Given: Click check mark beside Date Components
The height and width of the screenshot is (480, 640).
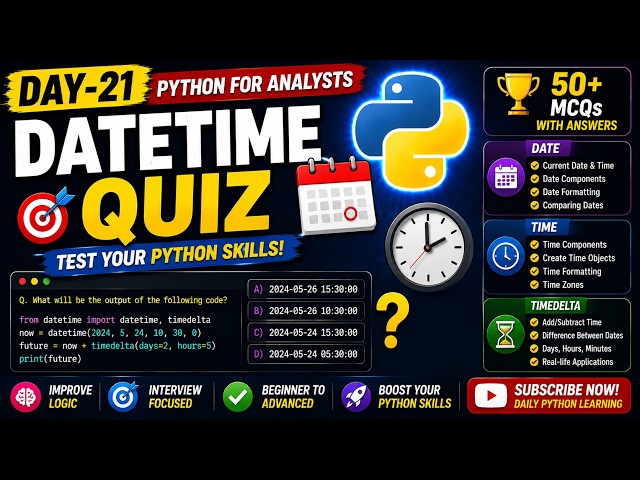Looking at the screenshot, I should [535, 179].
